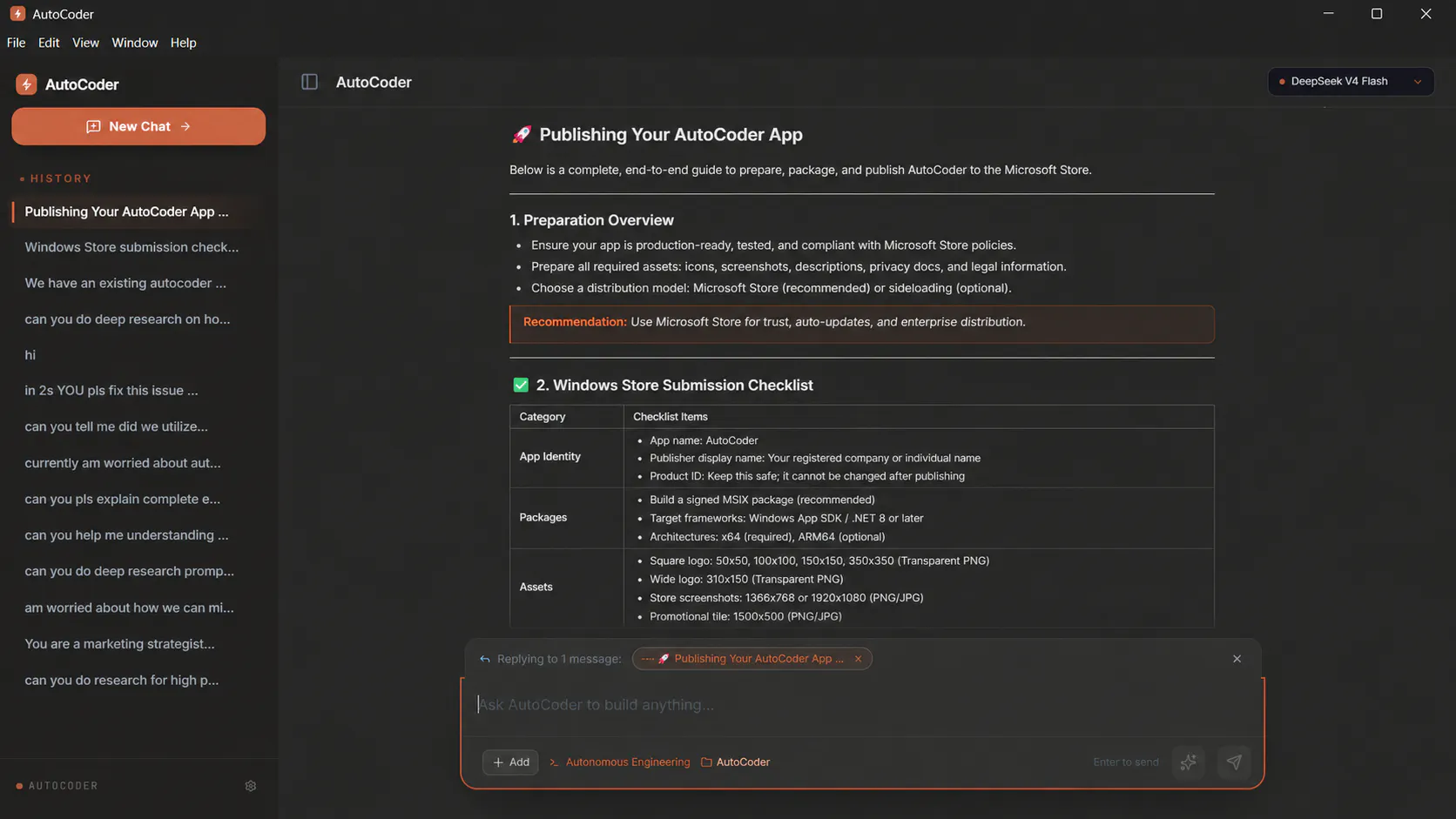Click the AutoCoder header title text

pos(374,82)
